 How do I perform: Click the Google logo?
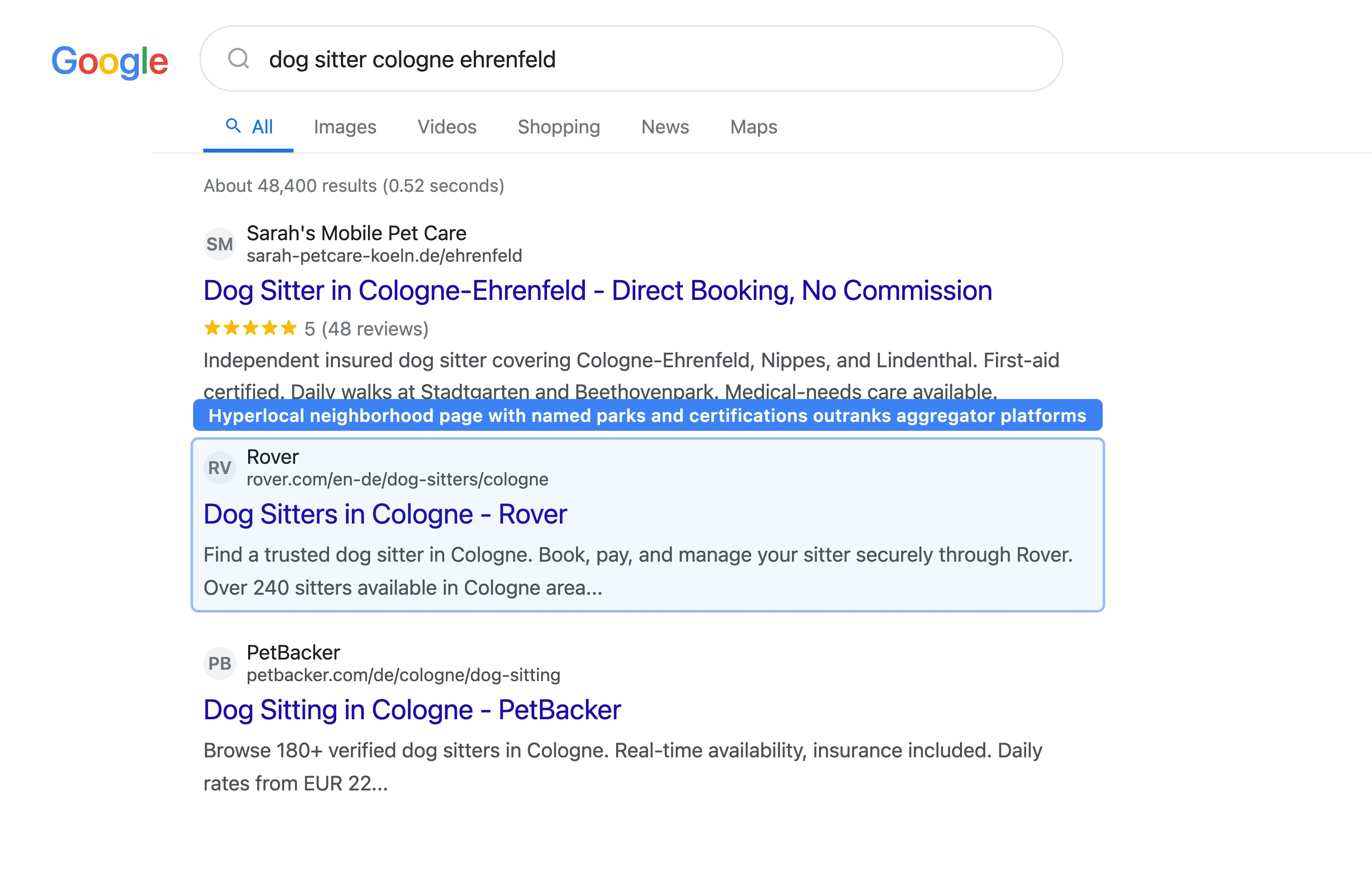pyautogui.click(x=109, y=61)
